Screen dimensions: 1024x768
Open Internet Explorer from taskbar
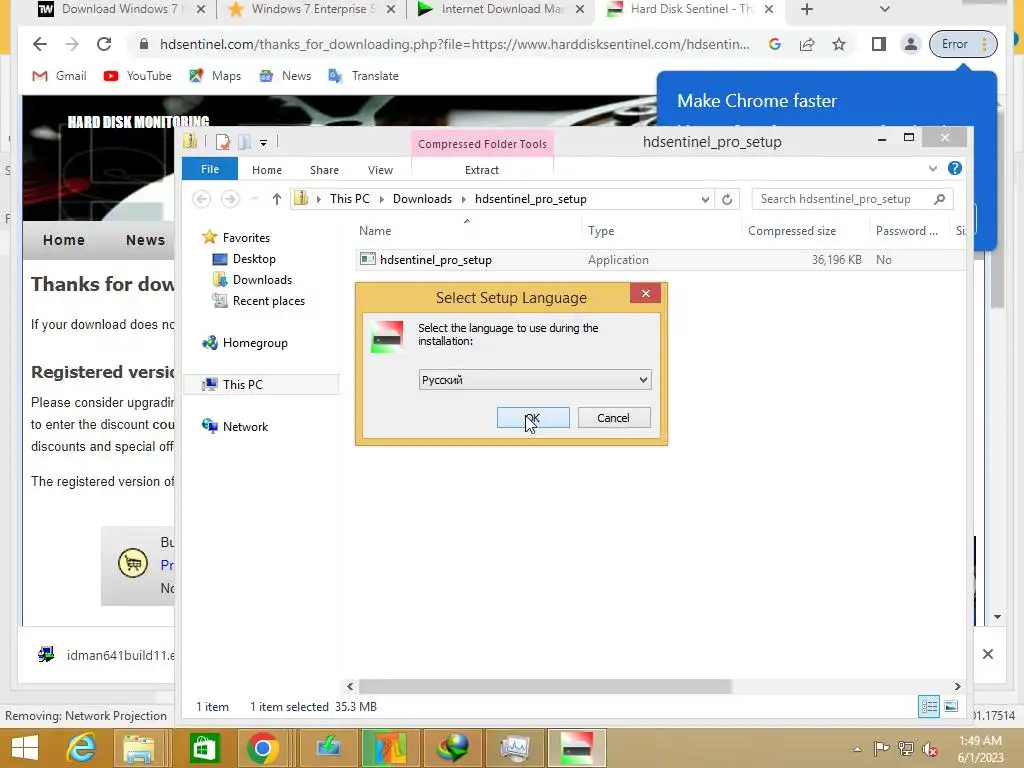coord(81,748)
